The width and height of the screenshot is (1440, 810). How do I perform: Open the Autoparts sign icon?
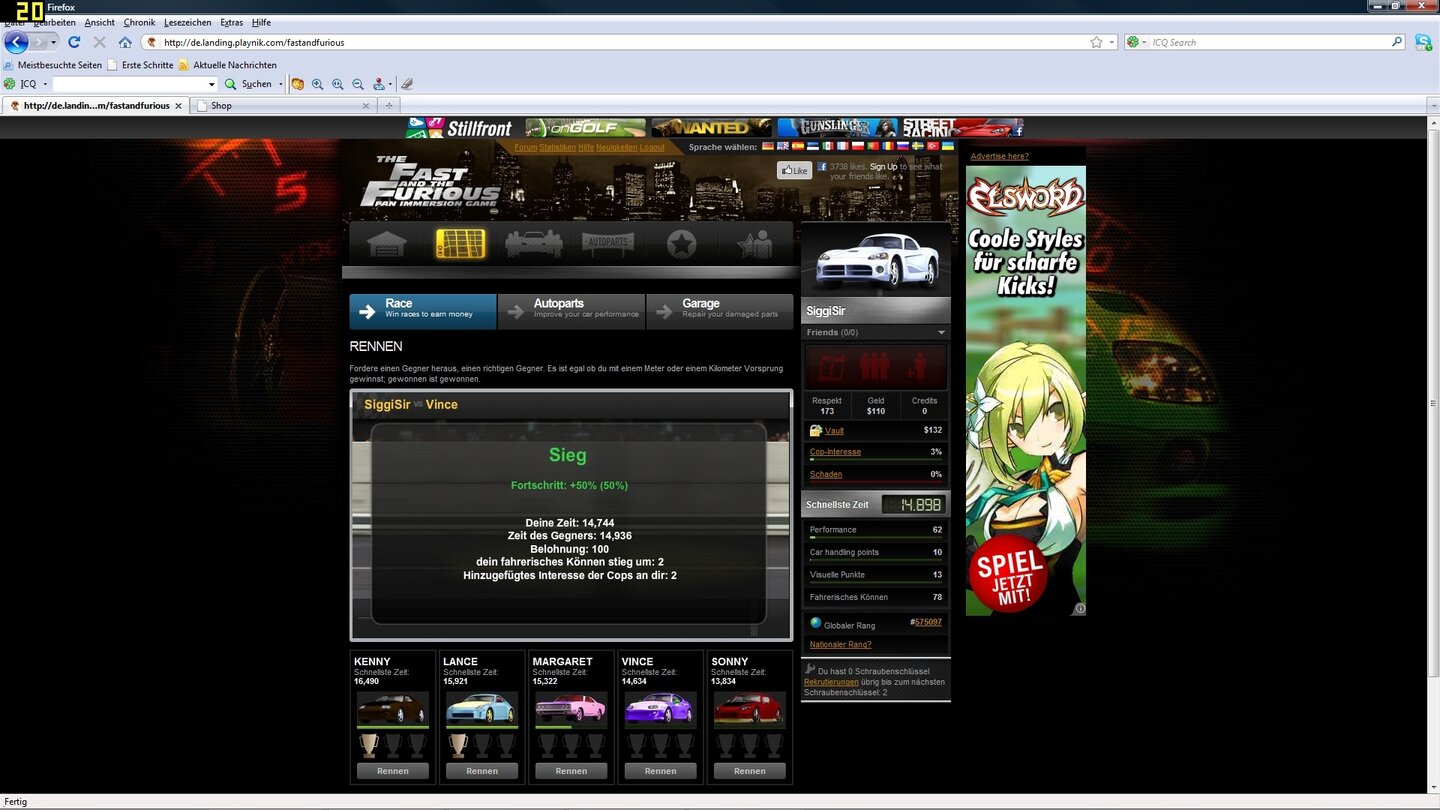click(x=608, y=244)
